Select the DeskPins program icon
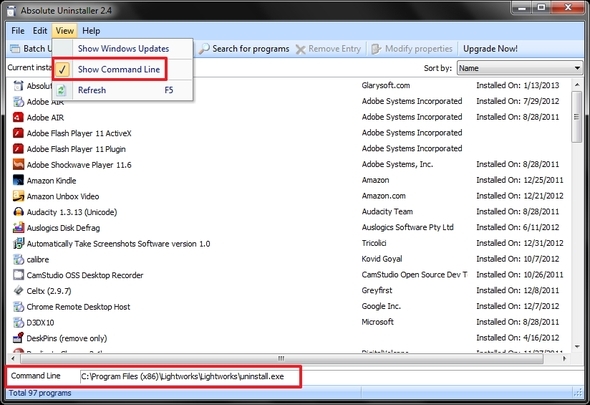The image size is (590, 405). (x=18, y=338)
